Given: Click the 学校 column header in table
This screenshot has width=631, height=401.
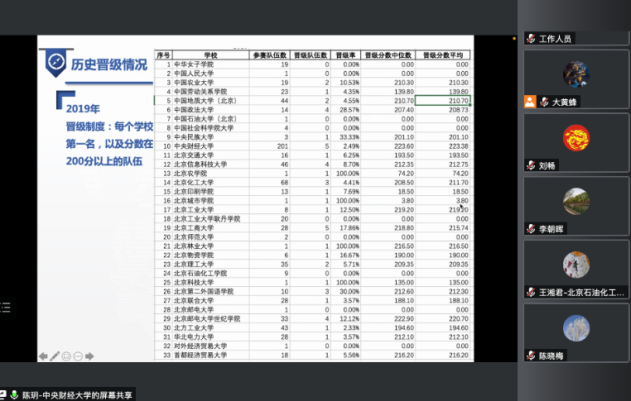Looking at the screenshot, I should point(209,55).
